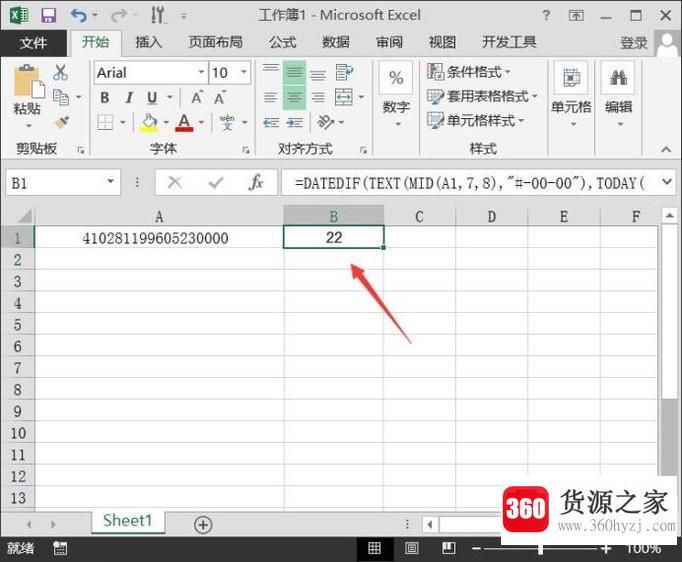Expand the Name Box dropdown arrow
Screen dimensions: 682x562
[110, 181]
